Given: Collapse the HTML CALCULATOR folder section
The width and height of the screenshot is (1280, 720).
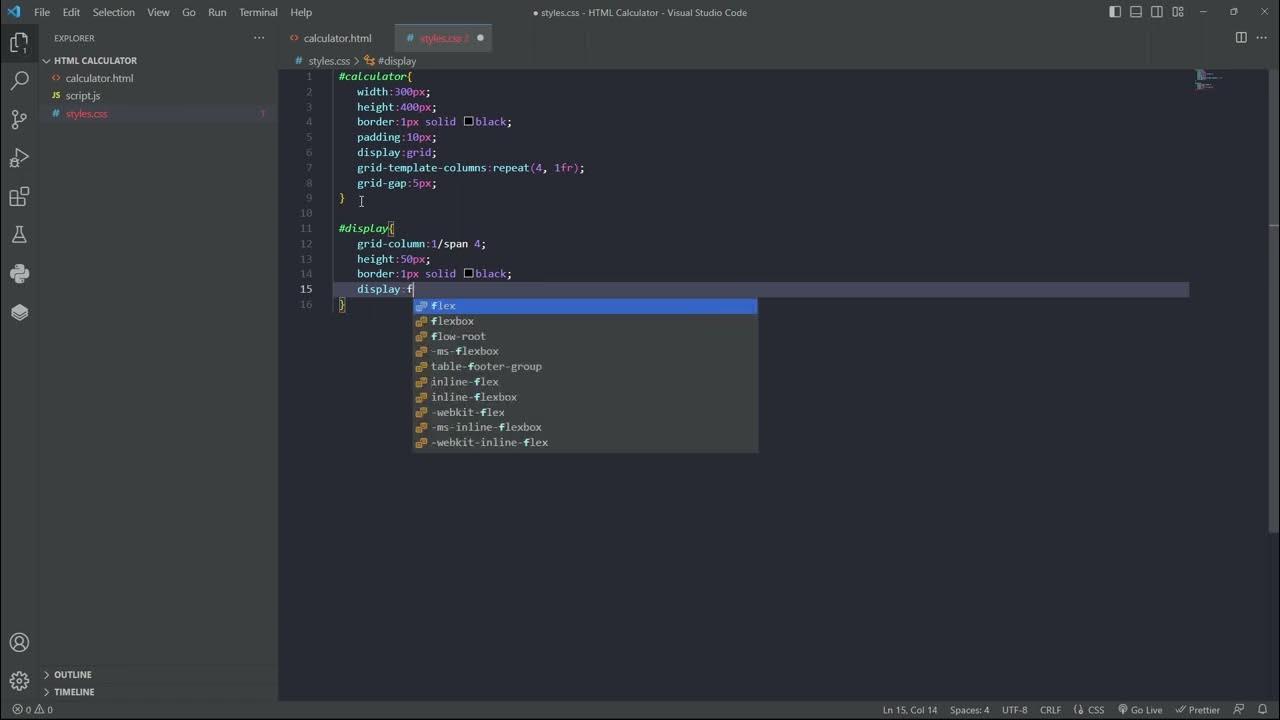Looking at the screenshot, I should click(x=158, y=60).
